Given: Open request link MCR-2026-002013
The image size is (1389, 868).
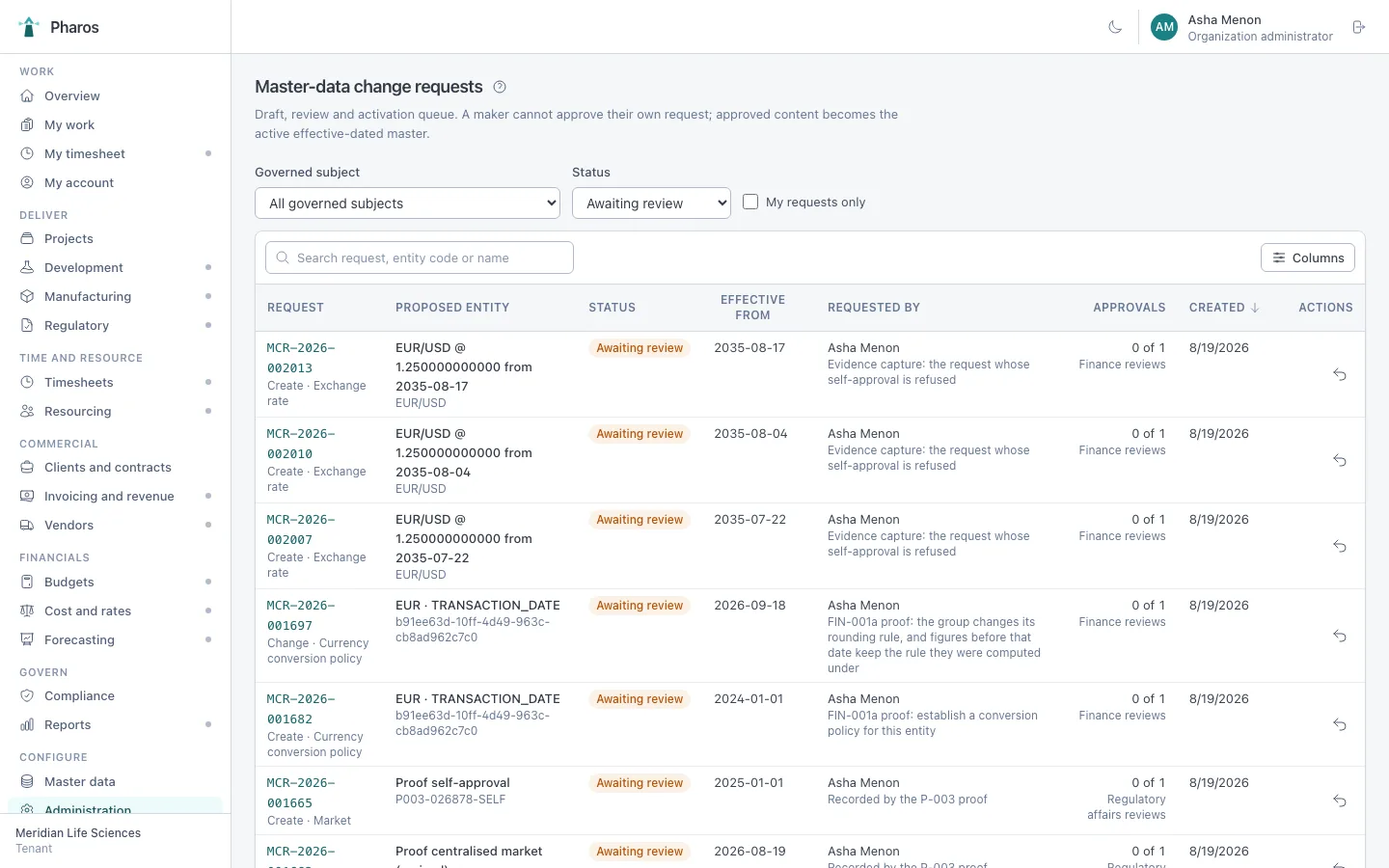Looking at the screenshot, I should coord(301,358).
